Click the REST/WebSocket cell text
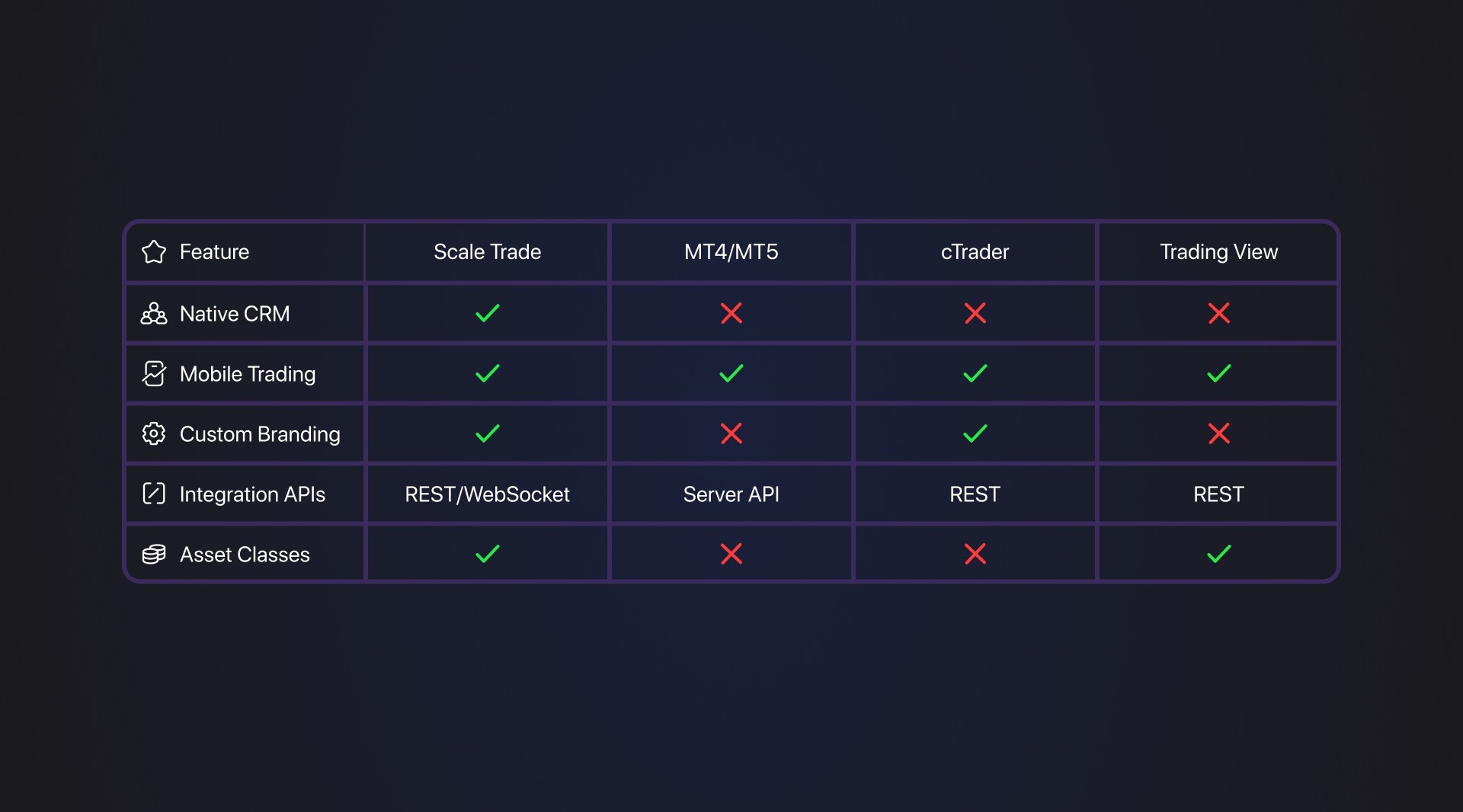 (x=488, y=494)
